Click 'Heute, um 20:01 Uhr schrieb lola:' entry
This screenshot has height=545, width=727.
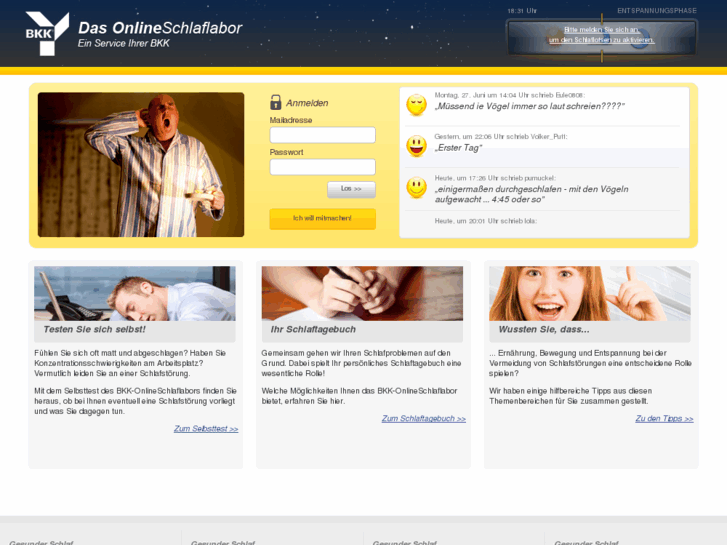[485, 221]
